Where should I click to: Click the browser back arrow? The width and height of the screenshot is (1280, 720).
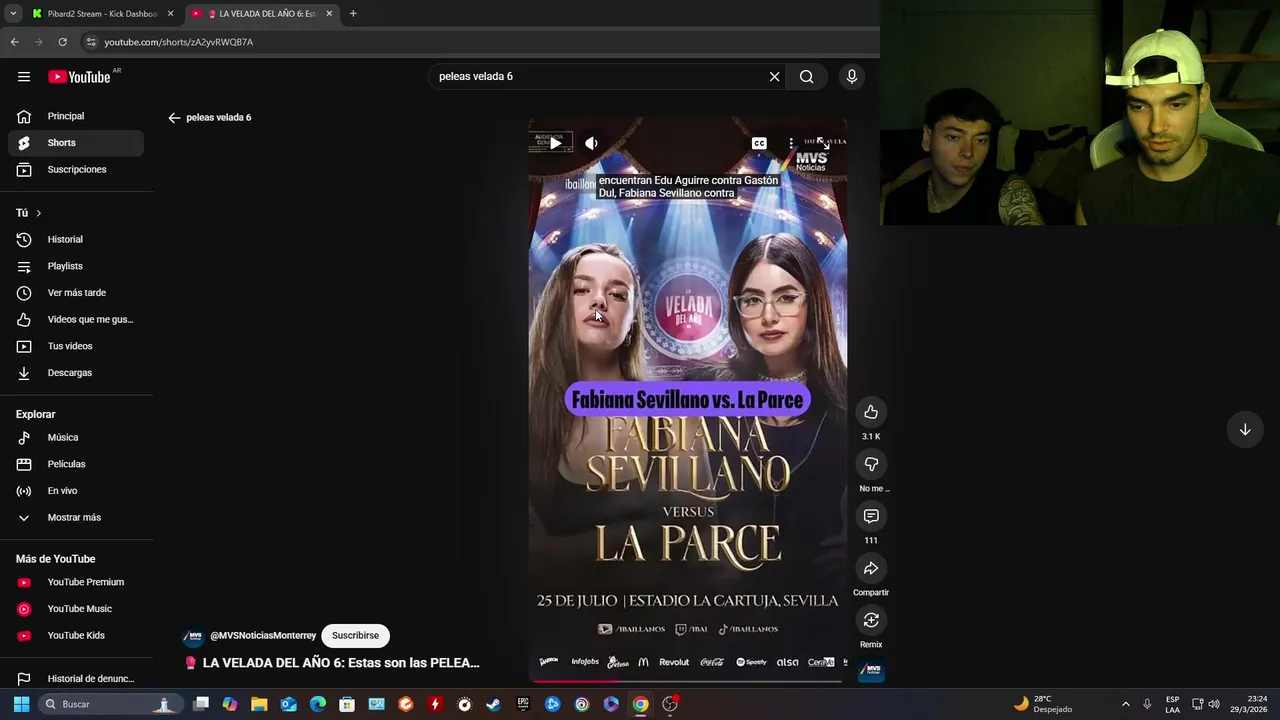[14, 42]
